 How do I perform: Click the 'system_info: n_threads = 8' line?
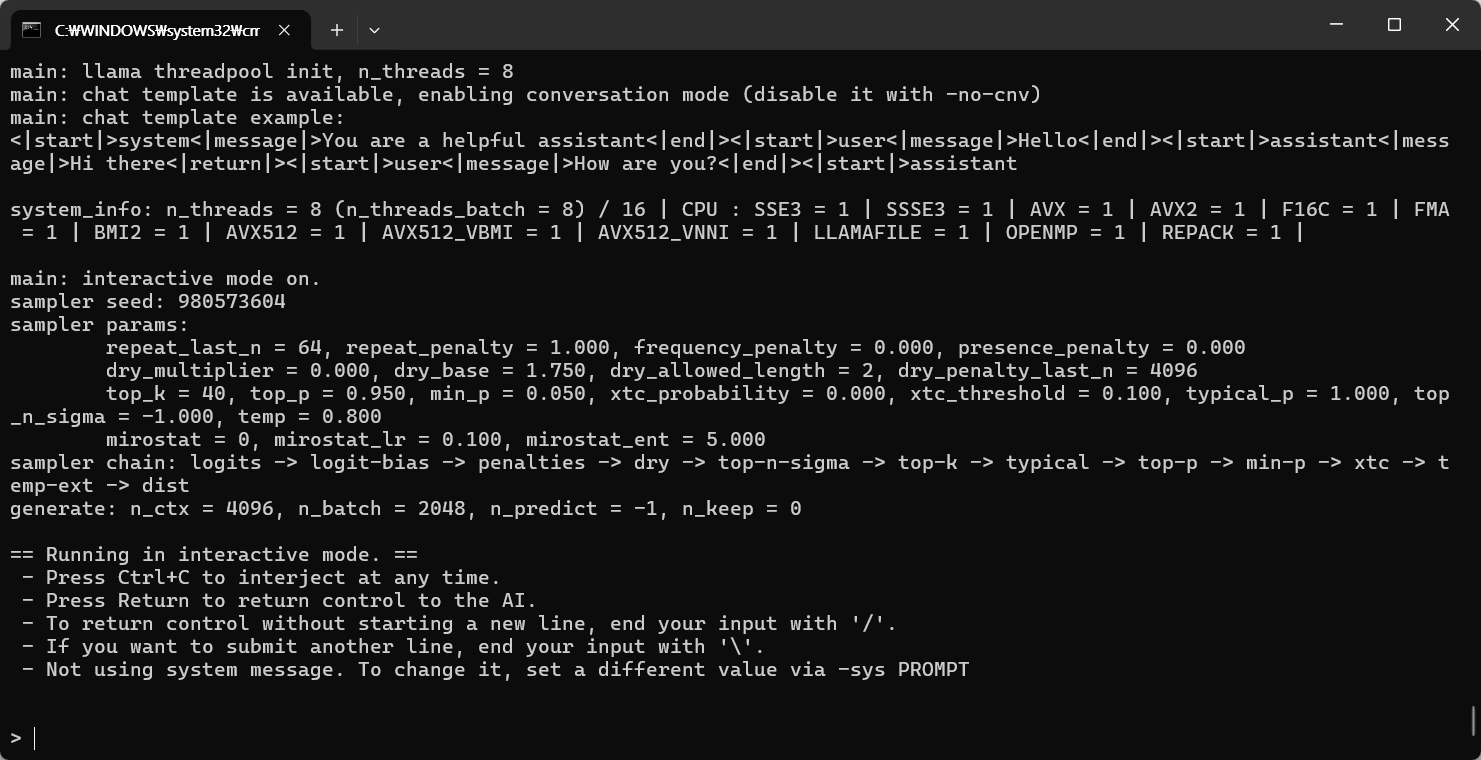tap(730, 221)
